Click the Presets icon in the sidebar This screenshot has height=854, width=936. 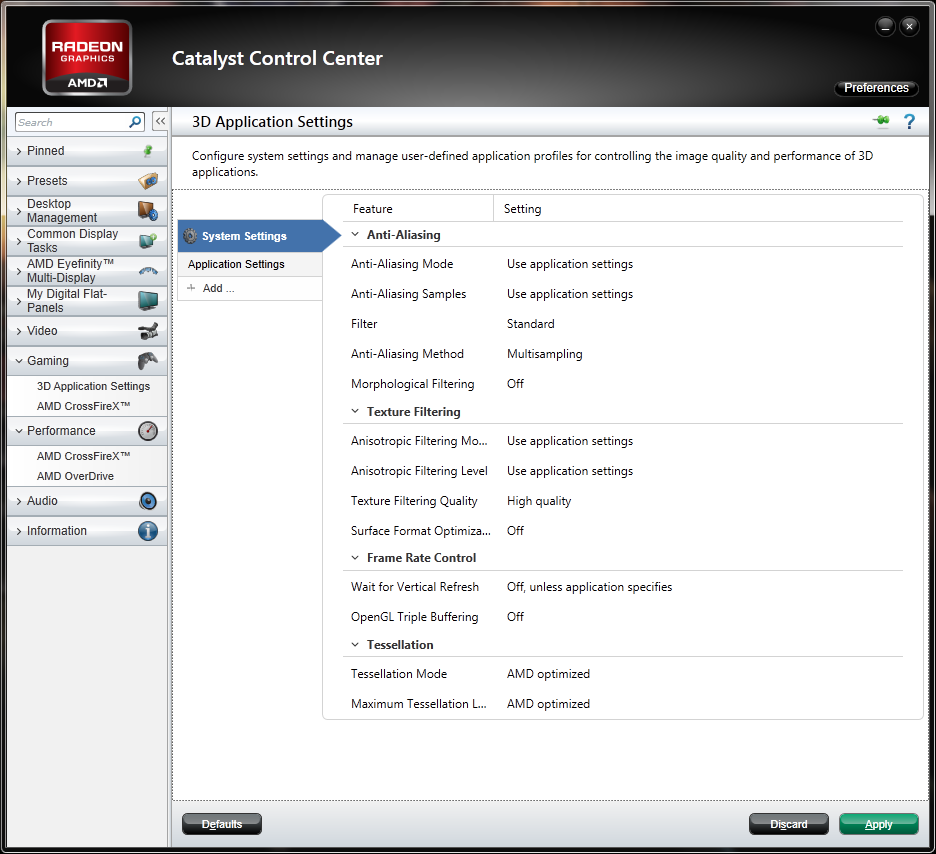point(148,181)
